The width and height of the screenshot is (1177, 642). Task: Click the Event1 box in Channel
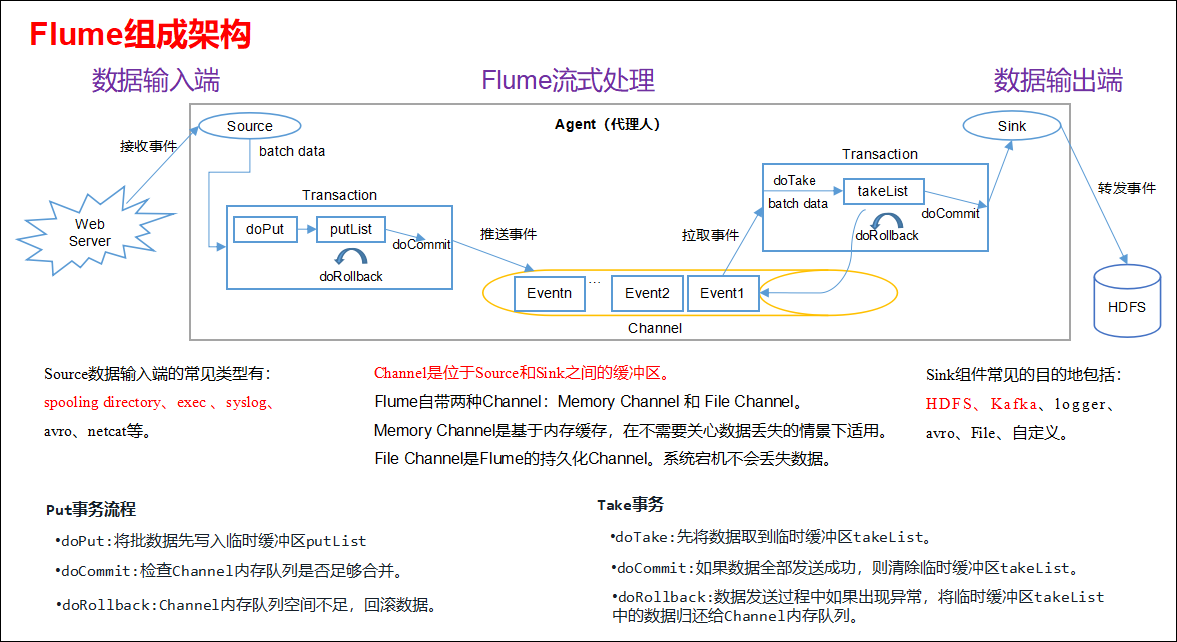(722, 293)
